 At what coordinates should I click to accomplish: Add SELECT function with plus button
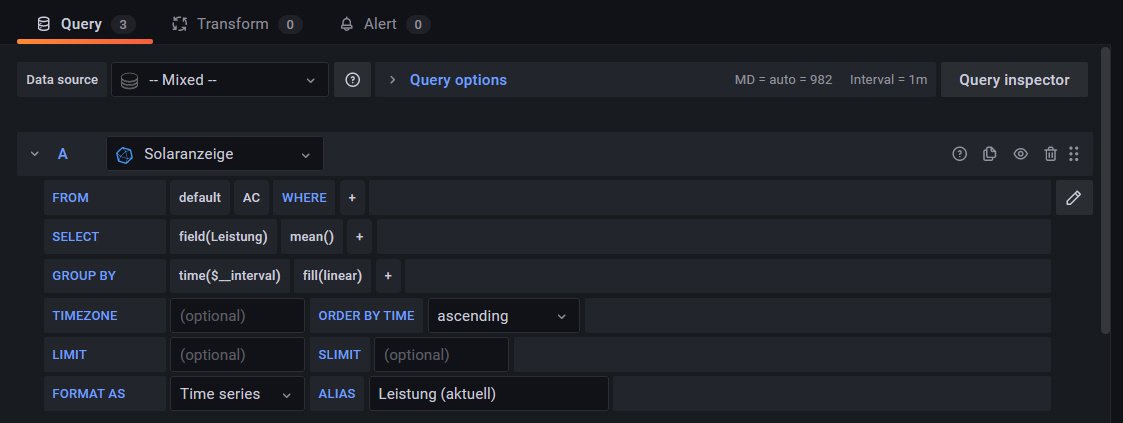tap(359, 237)
